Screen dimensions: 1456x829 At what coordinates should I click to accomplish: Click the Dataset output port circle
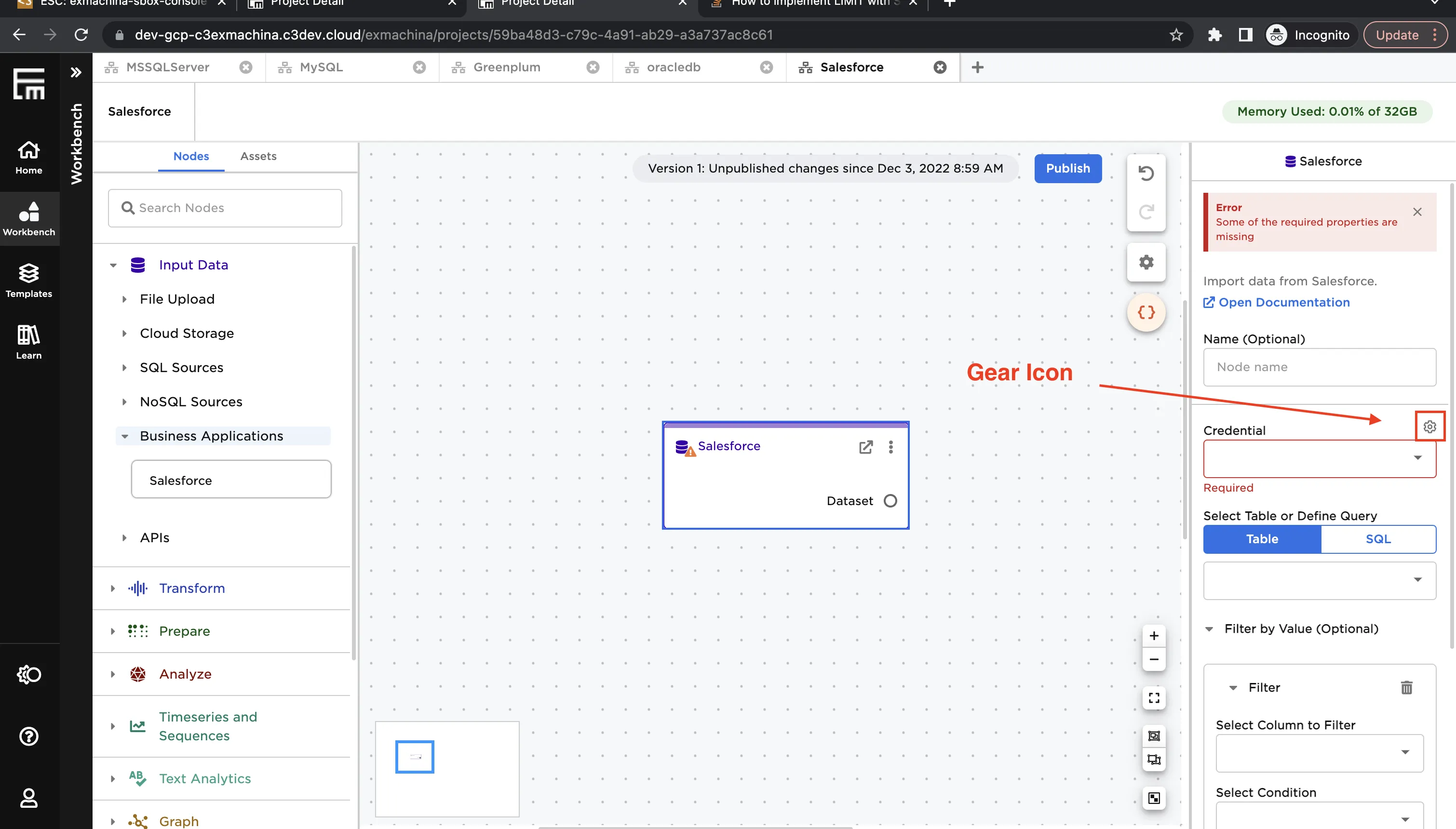(x=890, y=500)
